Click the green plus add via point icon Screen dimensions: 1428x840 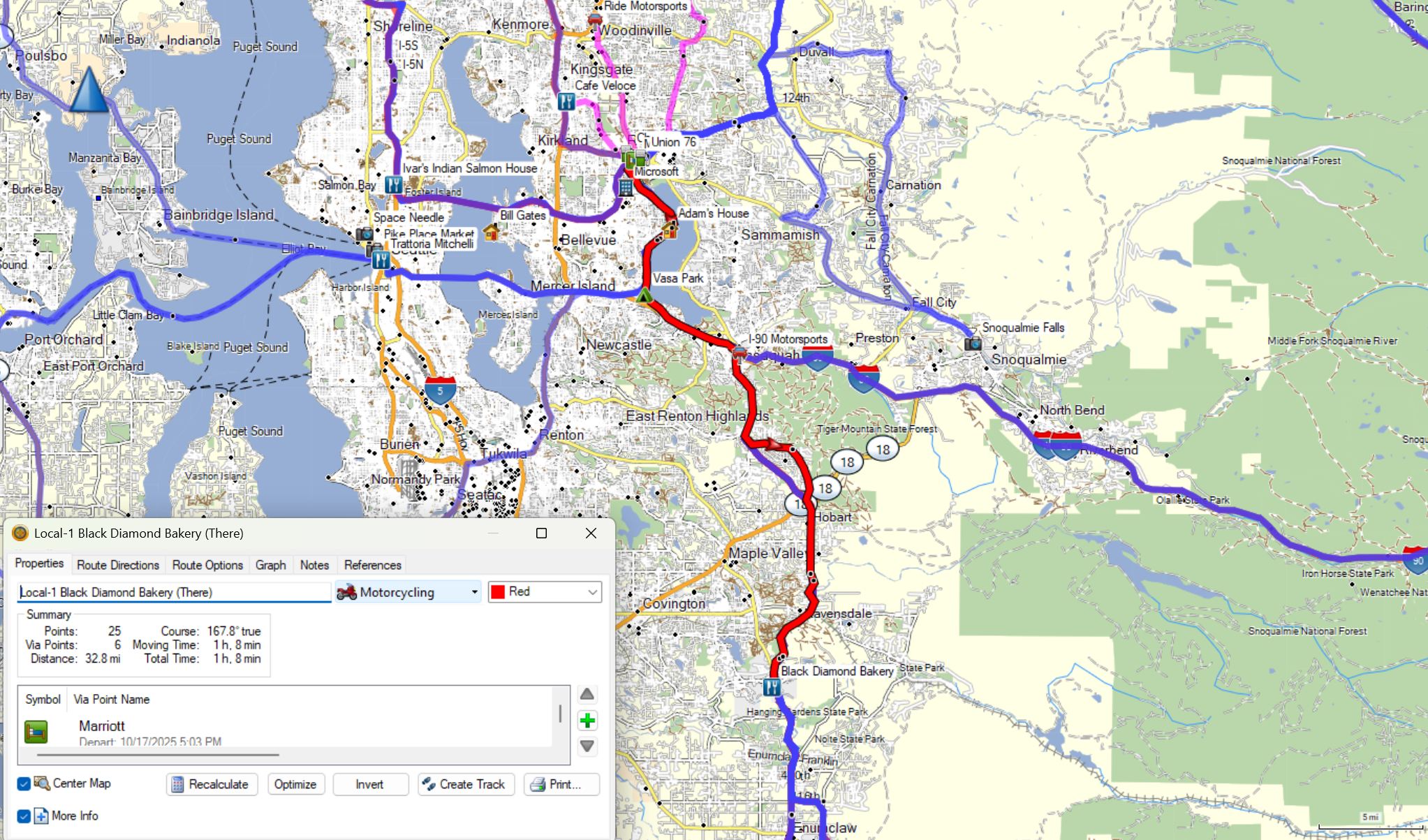point(587,721)
